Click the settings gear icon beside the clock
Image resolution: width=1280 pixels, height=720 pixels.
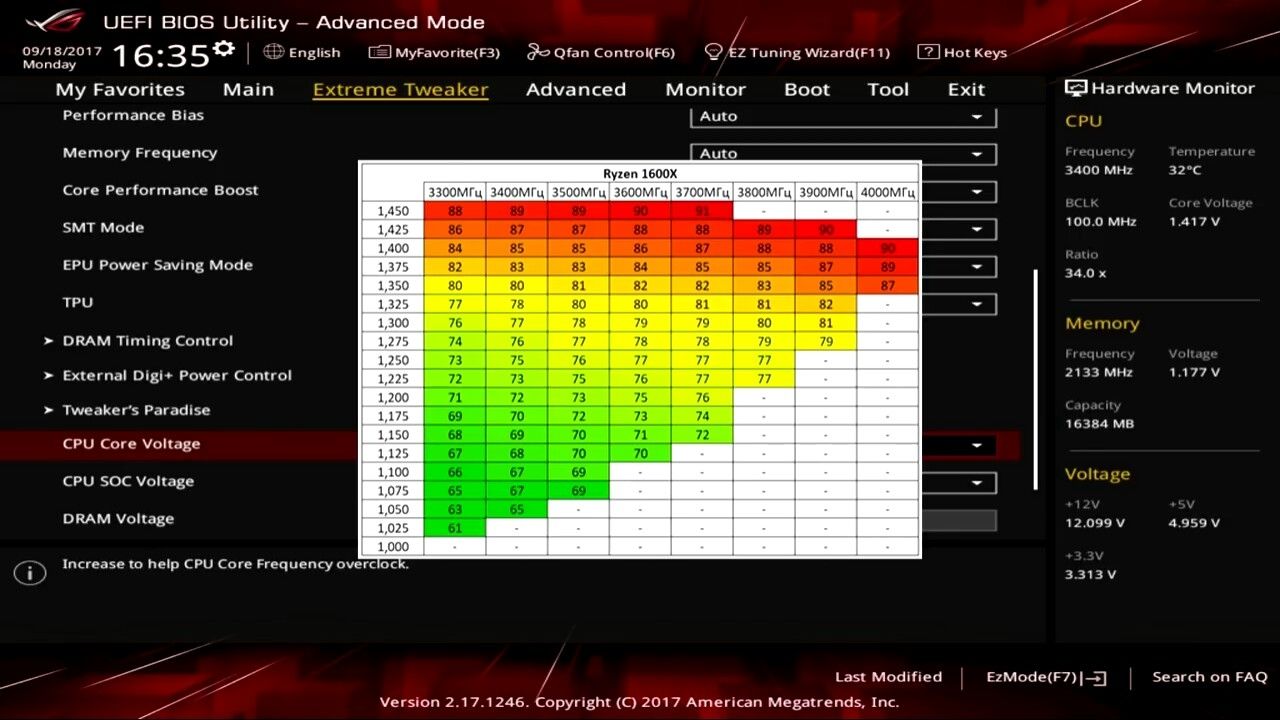pyautogui.click(x=224, y=48)
